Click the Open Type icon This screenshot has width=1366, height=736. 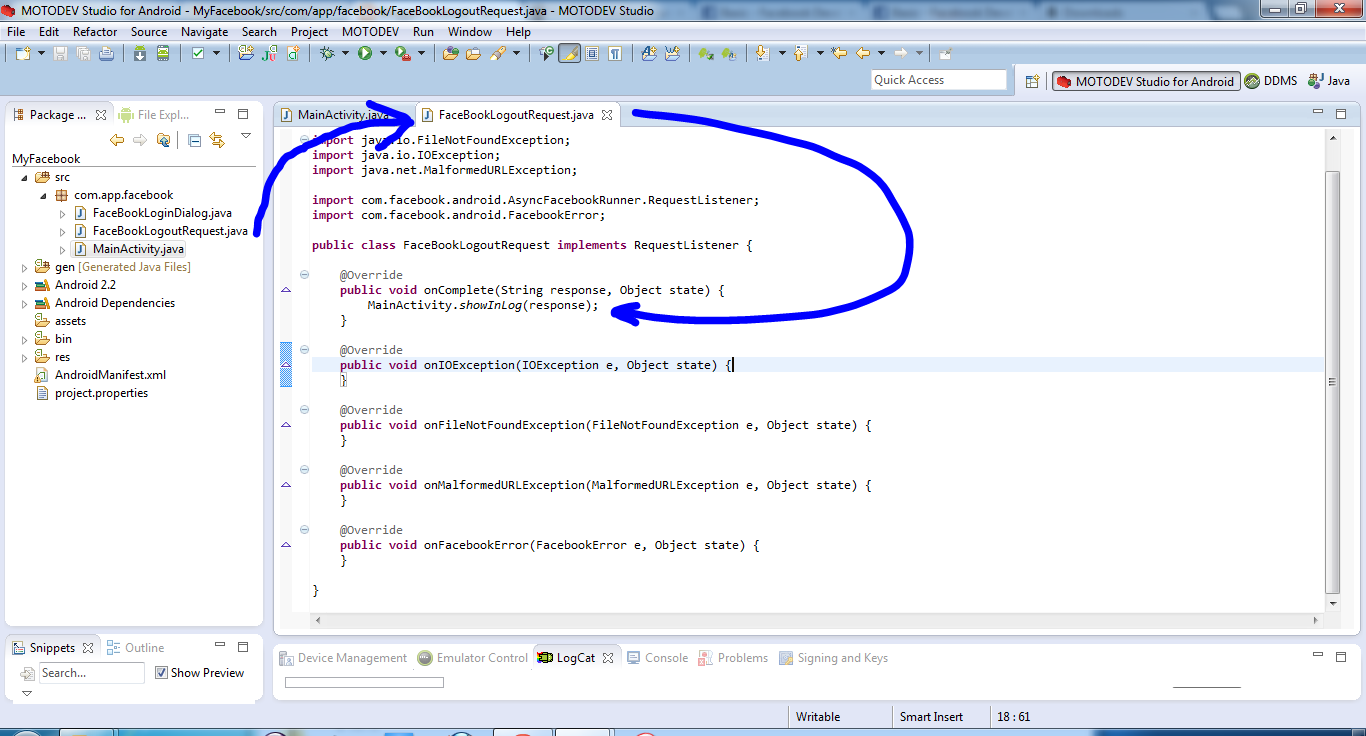[450, 53]
